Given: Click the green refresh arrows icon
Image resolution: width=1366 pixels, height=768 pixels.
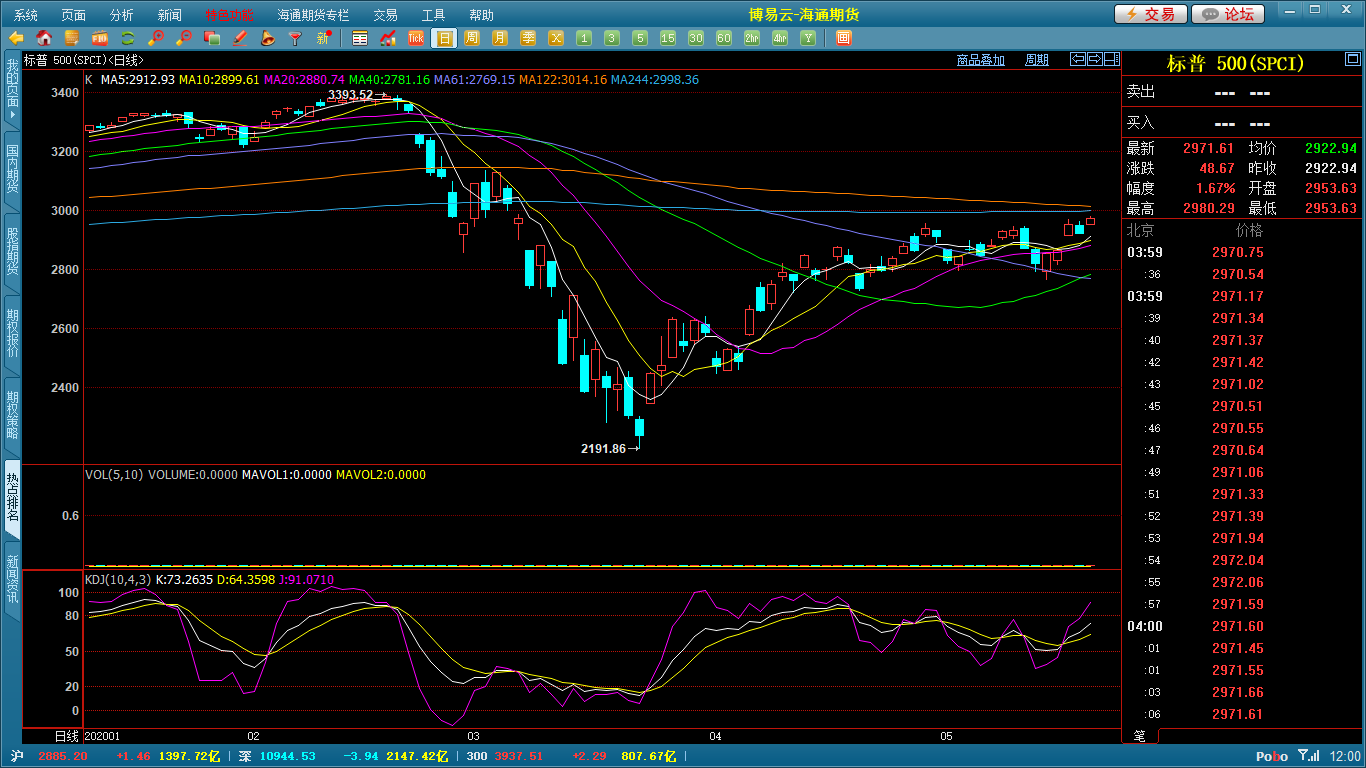Looking at the screenshot, I should (128, 38).
